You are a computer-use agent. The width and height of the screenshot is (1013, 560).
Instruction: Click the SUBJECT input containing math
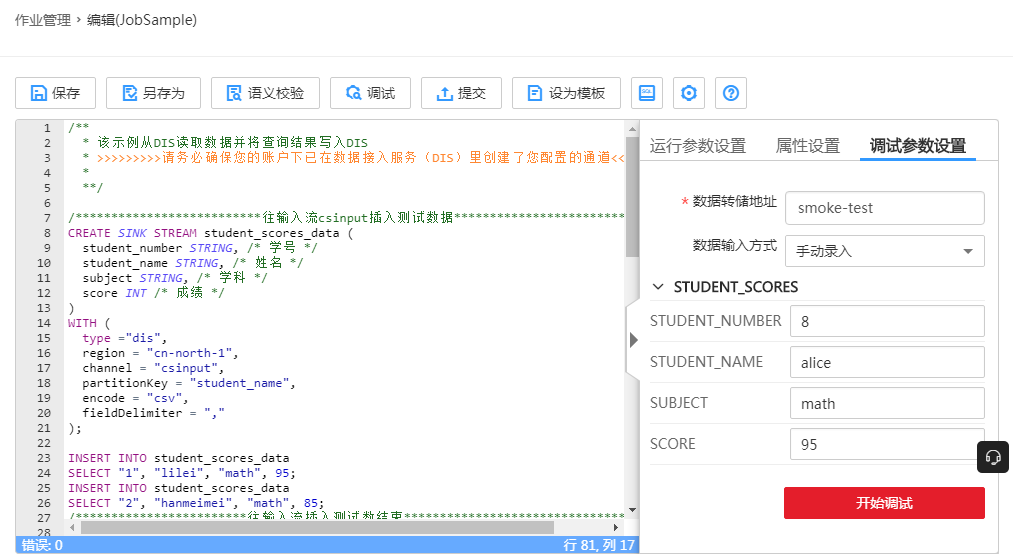887,404
